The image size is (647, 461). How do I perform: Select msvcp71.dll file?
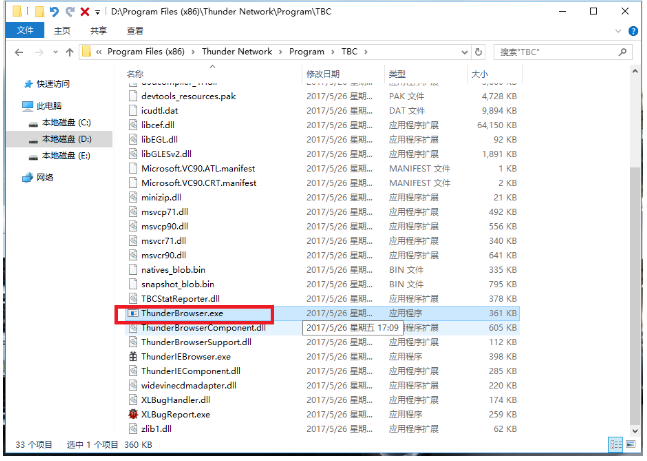point(165,212)
